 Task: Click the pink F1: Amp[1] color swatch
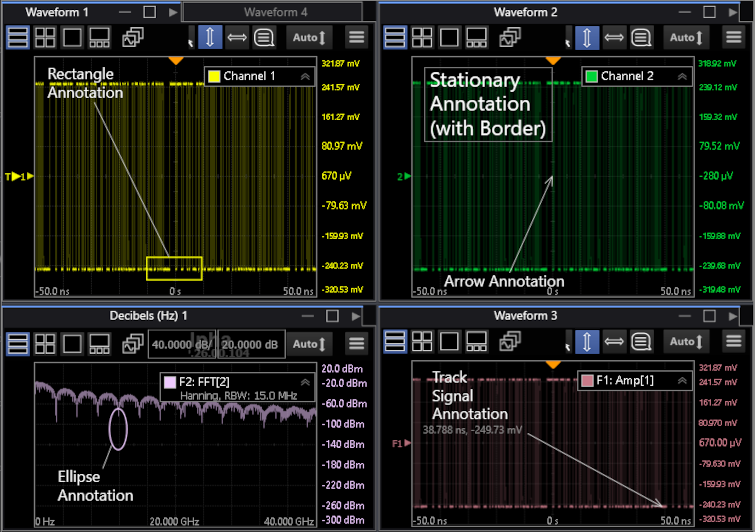[x=588, y=381]
